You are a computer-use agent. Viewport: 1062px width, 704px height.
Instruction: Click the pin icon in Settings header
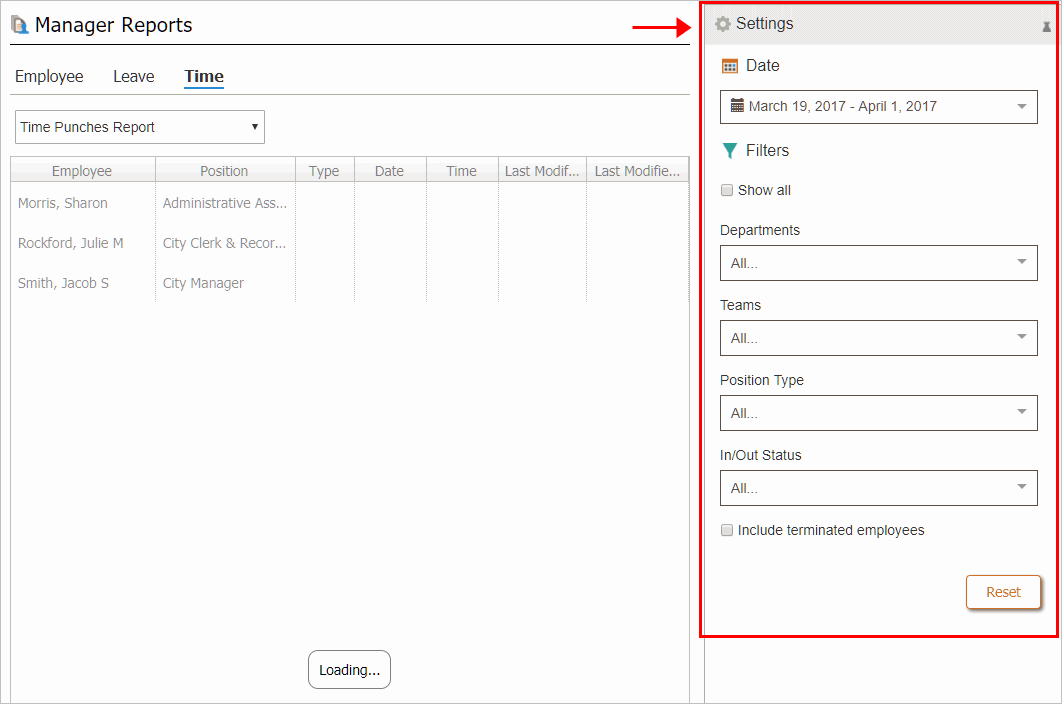pos(1046,27)
